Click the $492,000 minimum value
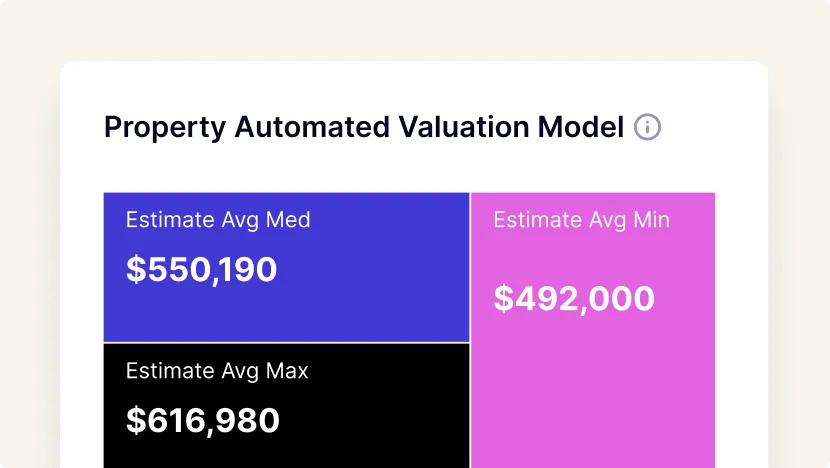This screenshot has width=830, height=468. tap(574, 298)
